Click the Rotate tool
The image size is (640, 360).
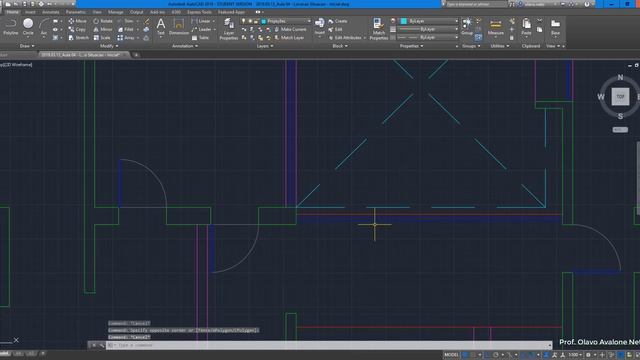pos(103,21)
